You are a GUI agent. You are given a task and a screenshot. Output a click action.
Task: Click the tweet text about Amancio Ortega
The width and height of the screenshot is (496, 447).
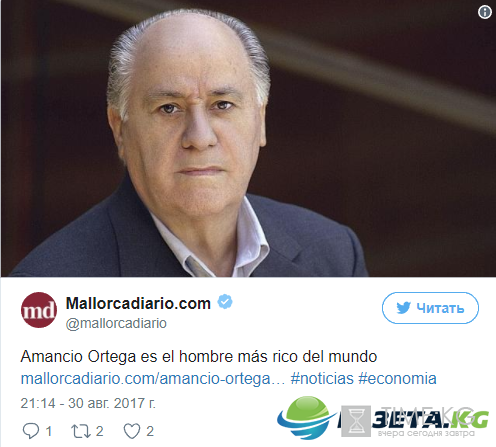pos(199,357)
